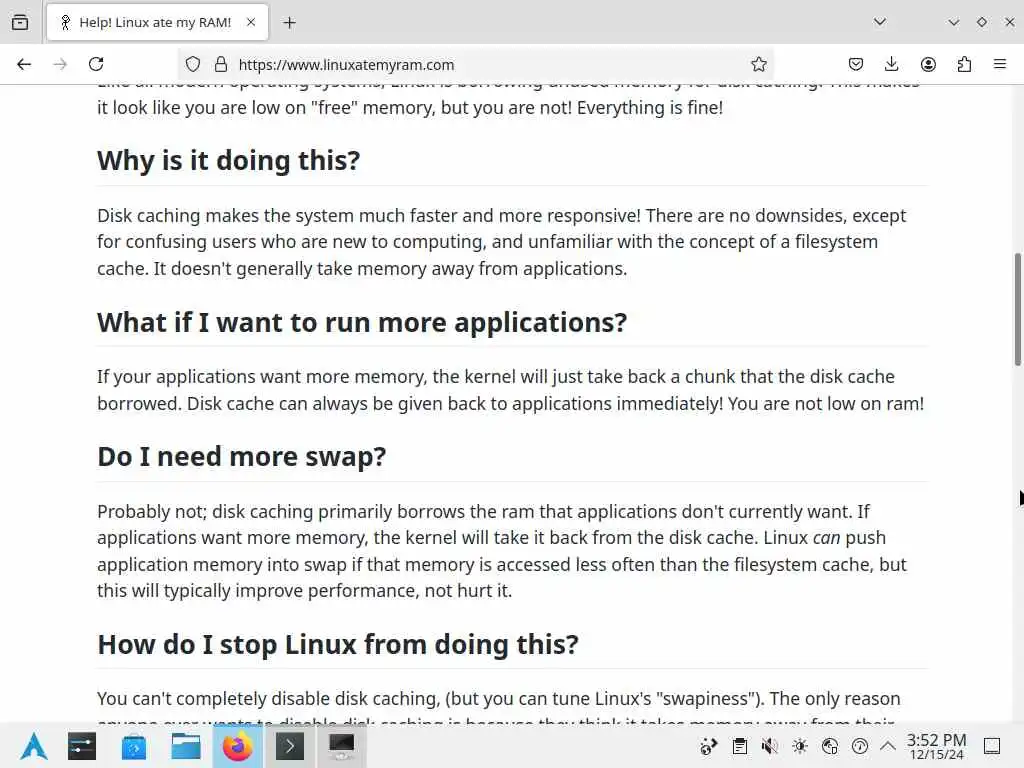Open system update tray icon
The image size is (1024, 768).
pos(709,746)
